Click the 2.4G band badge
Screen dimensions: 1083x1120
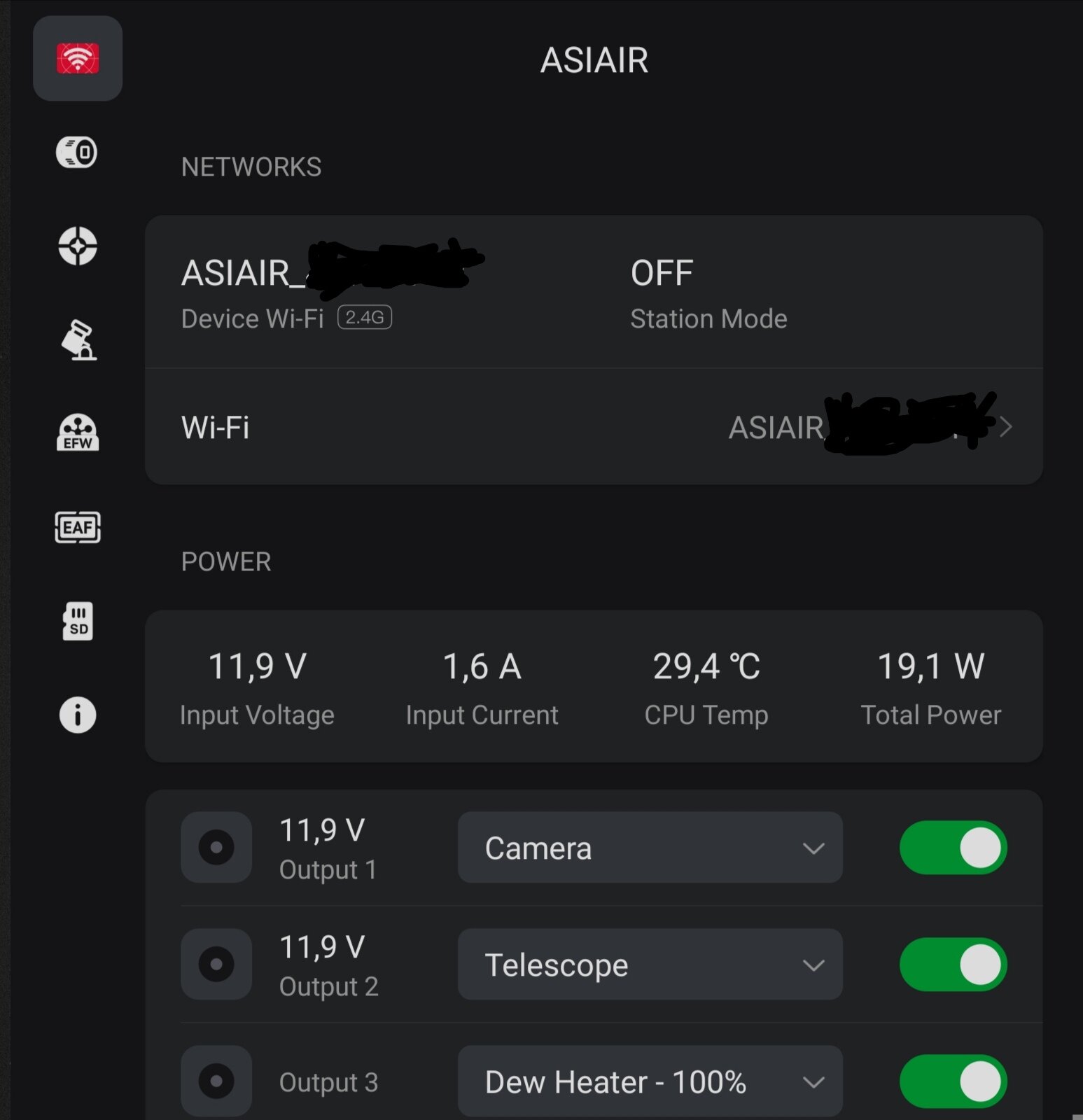365,318
